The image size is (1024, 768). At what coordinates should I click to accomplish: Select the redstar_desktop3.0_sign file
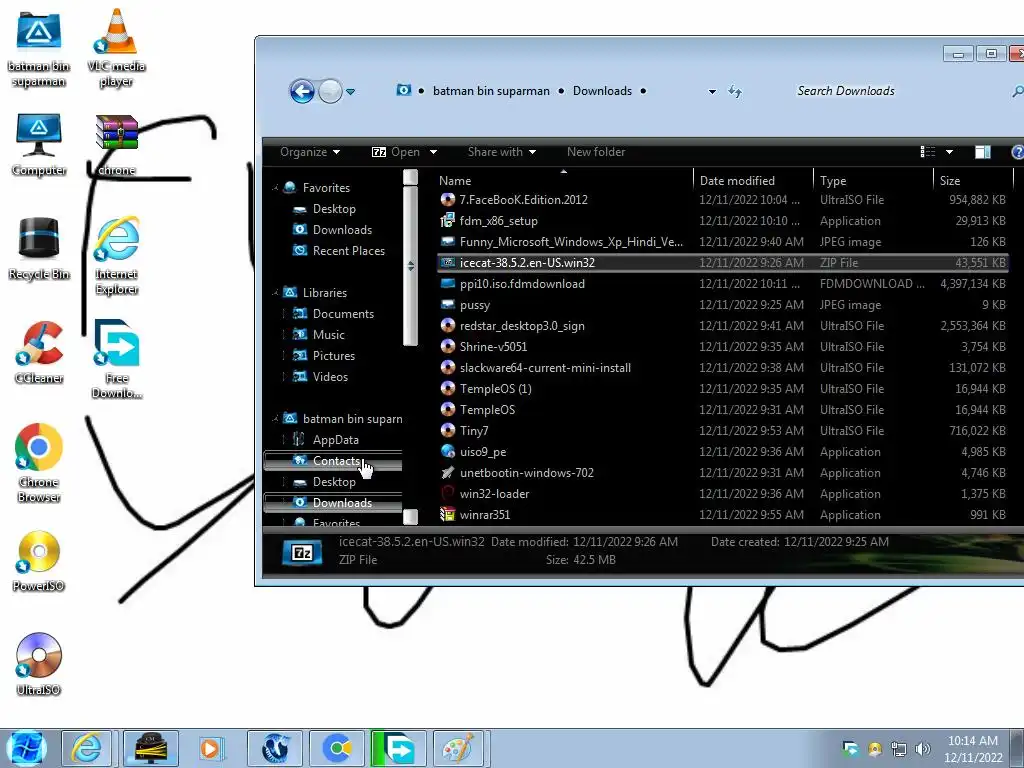pos(723,326)
